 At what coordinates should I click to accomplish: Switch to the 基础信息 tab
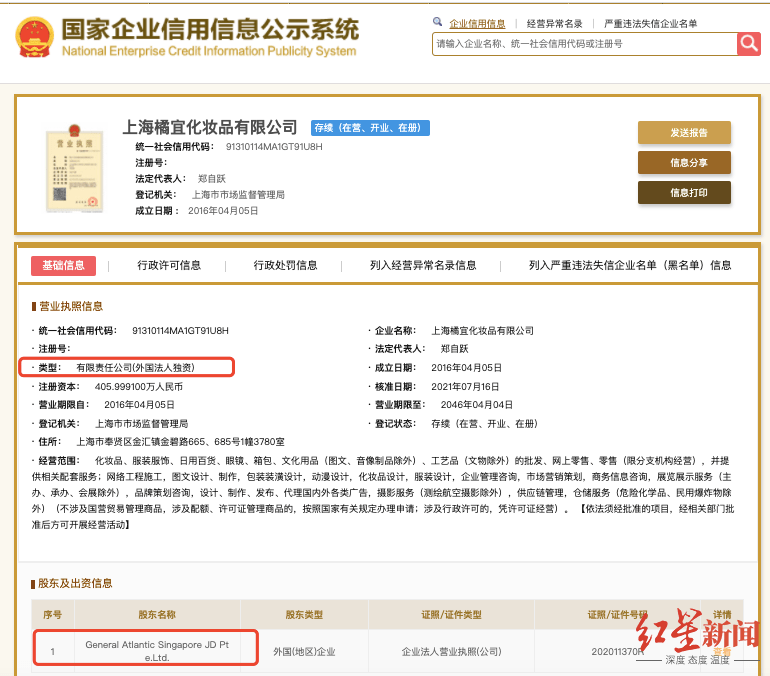pos(63,266)
